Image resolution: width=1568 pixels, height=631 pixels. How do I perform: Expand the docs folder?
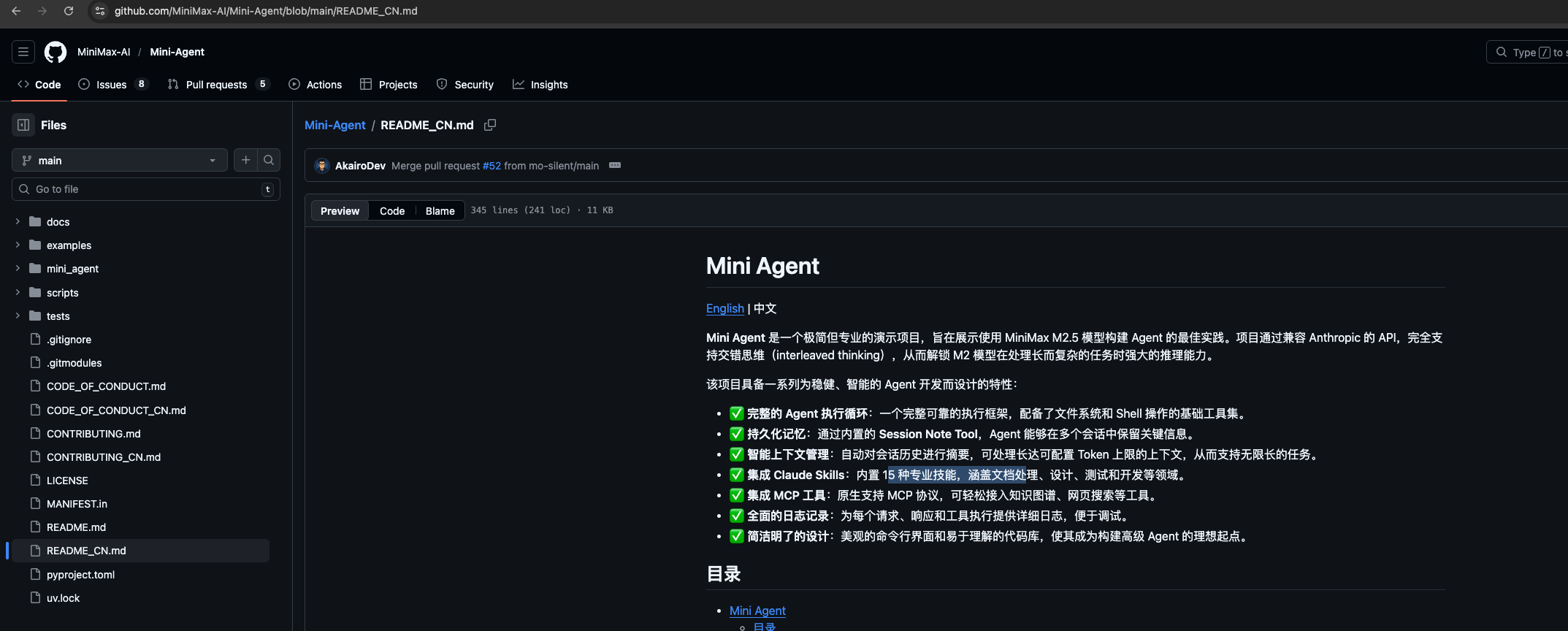pos(18,221)
